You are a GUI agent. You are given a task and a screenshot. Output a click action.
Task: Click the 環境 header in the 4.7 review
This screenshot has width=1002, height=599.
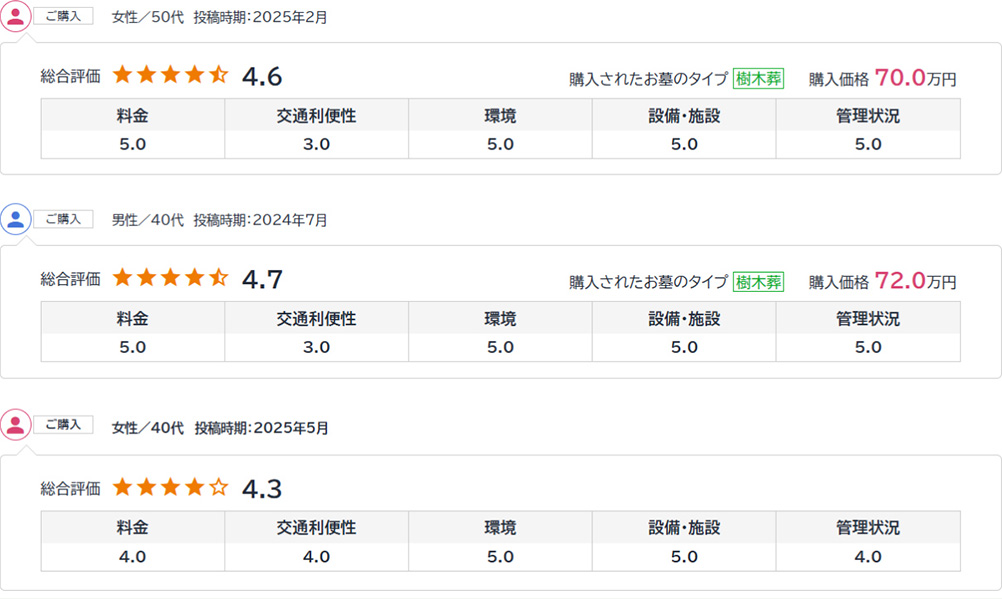[x=500, y=318]
